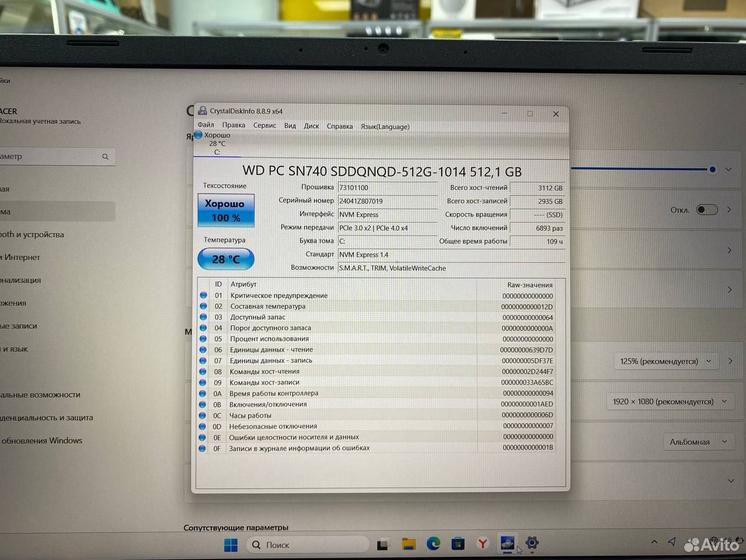Click status dot of Команды хост-записи row

tap(203, 383)
